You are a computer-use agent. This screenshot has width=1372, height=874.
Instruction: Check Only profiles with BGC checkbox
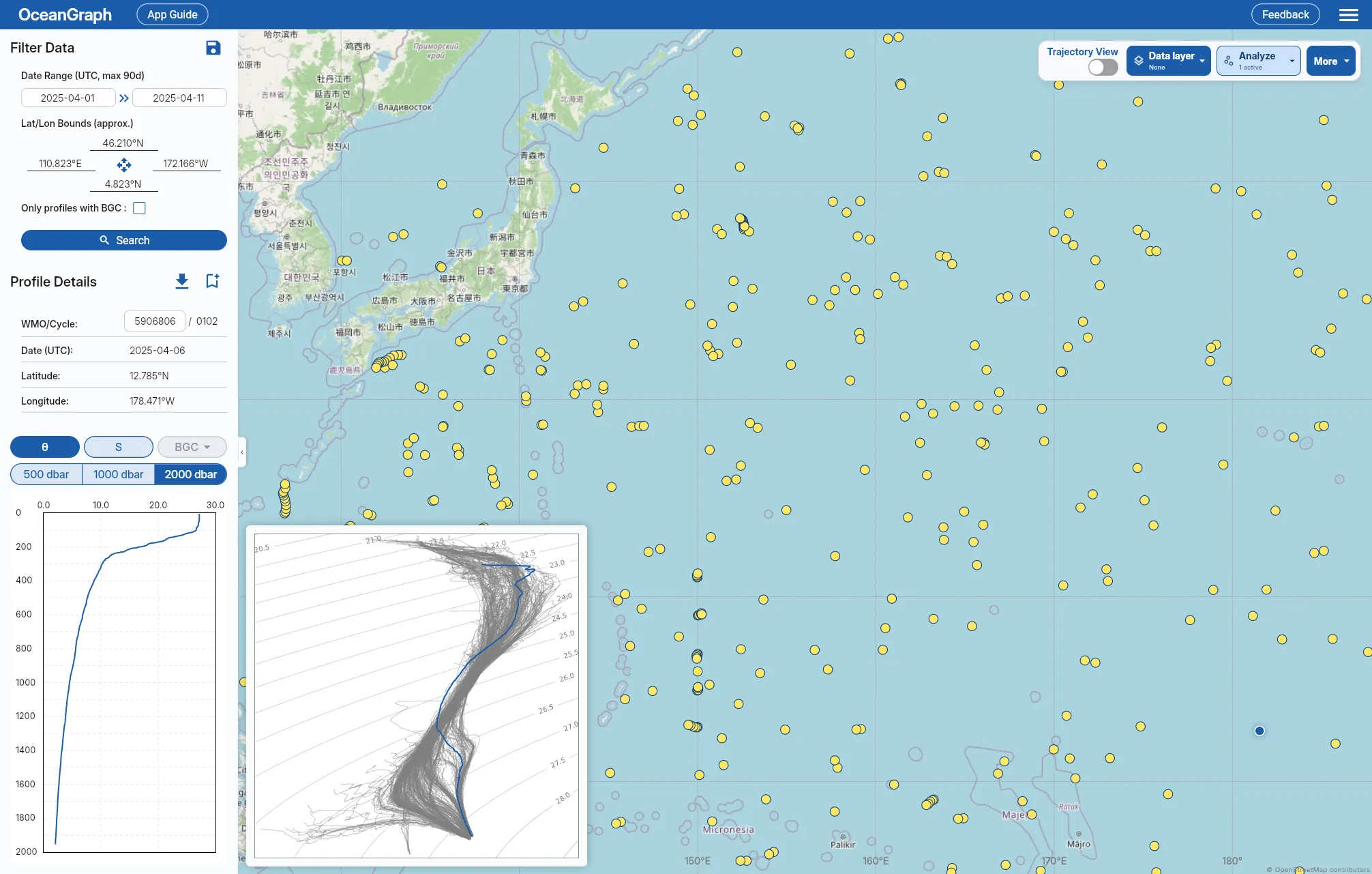tap(139, 208)
